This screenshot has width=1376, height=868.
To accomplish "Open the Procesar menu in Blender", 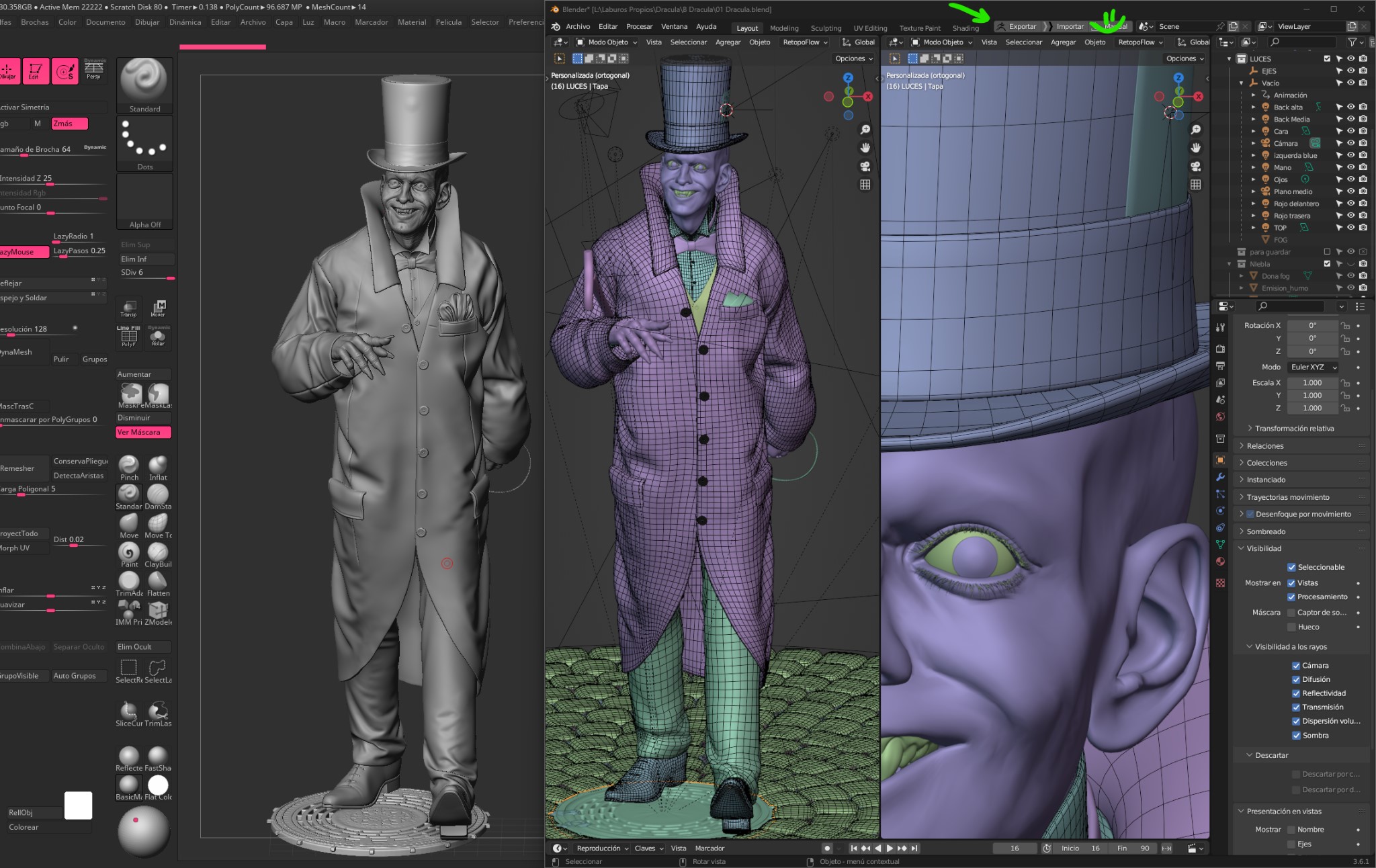I will coord(639,26).
